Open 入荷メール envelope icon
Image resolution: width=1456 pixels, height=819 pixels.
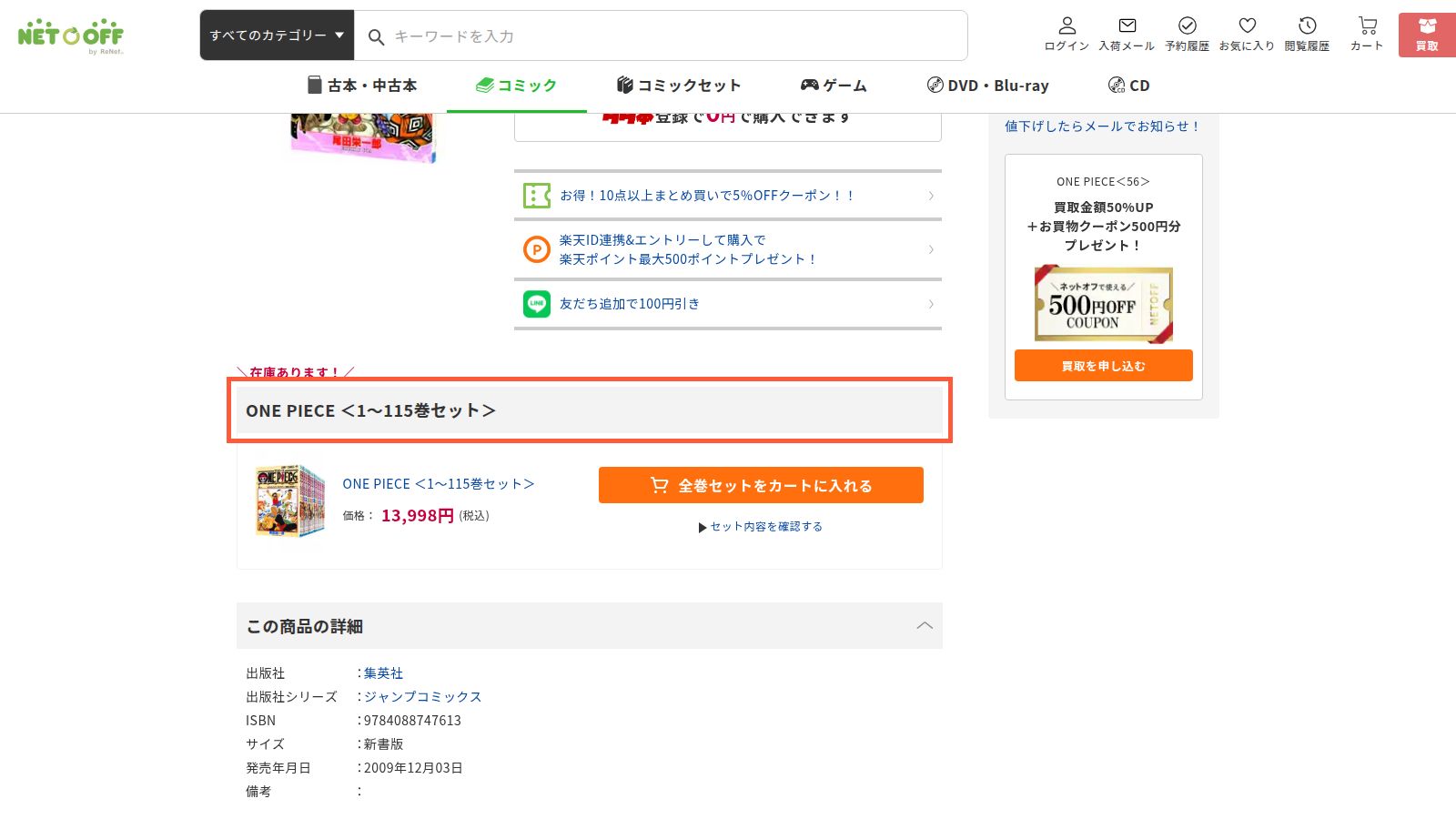1127,35
